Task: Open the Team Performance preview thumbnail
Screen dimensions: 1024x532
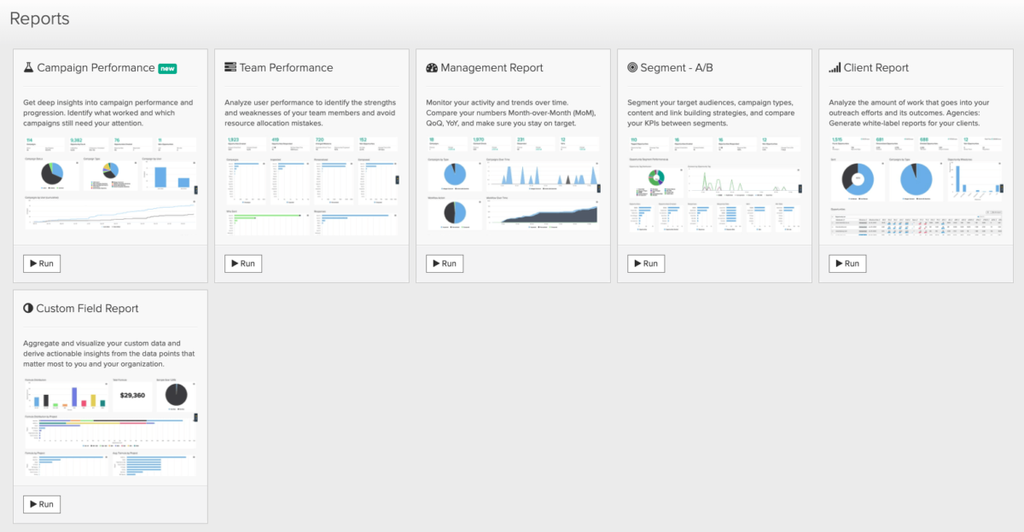Action: pos(312,186)
